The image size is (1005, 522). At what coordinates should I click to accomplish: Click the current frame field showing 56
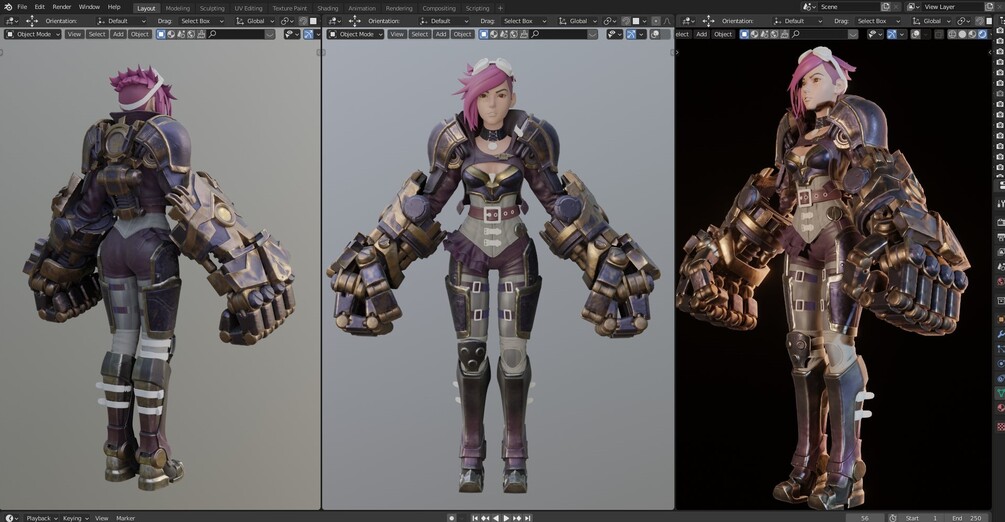pyautogui.click(x=865, y=518)
